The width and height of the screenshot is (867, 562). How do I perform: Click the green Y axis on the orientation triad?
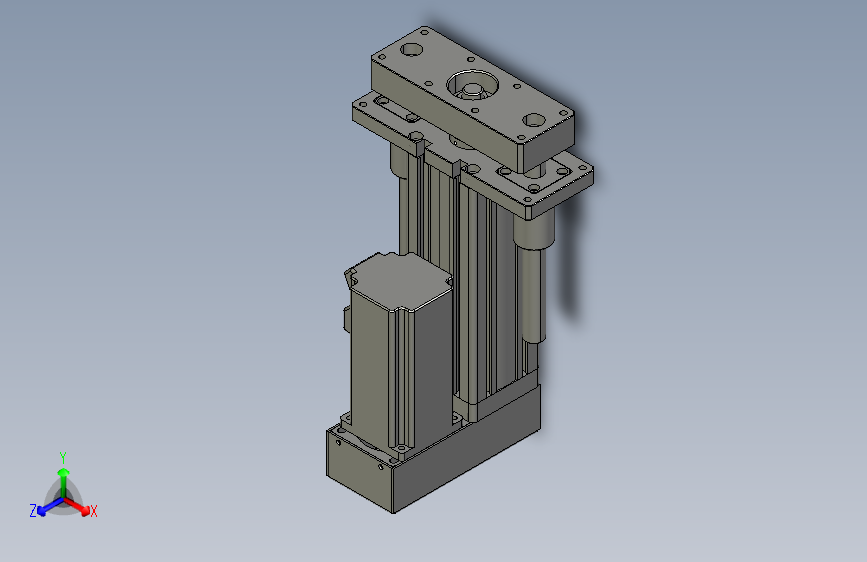(x=64, y=482)
